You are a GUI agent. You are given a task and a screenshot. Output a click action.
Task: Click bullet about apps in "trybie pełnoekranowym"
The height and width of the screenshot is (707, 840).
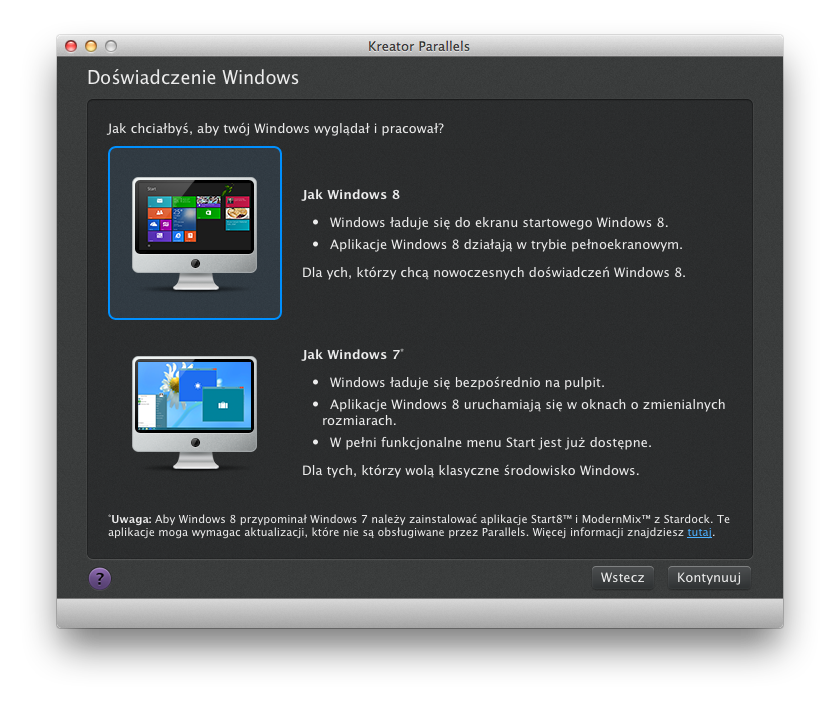point(506,244)
